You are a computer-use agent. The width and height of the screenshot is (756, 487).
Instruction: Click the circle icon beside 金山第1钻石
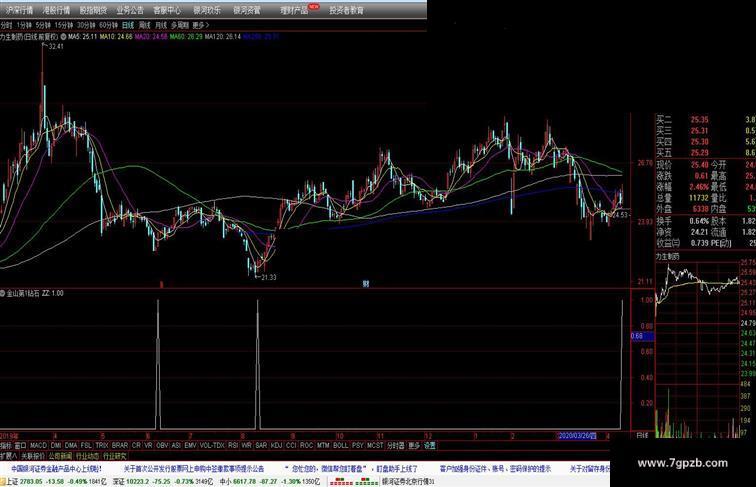2,293
